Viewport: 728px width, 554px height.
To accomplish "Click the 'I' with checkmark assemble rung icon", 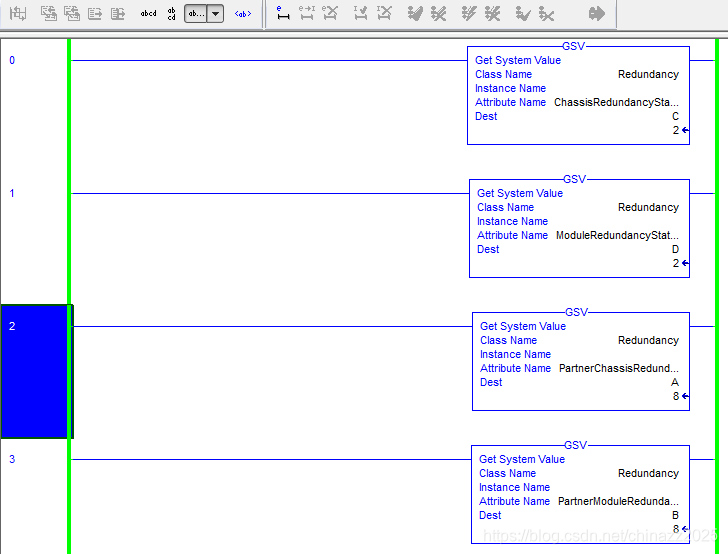I will pos(360,13).
